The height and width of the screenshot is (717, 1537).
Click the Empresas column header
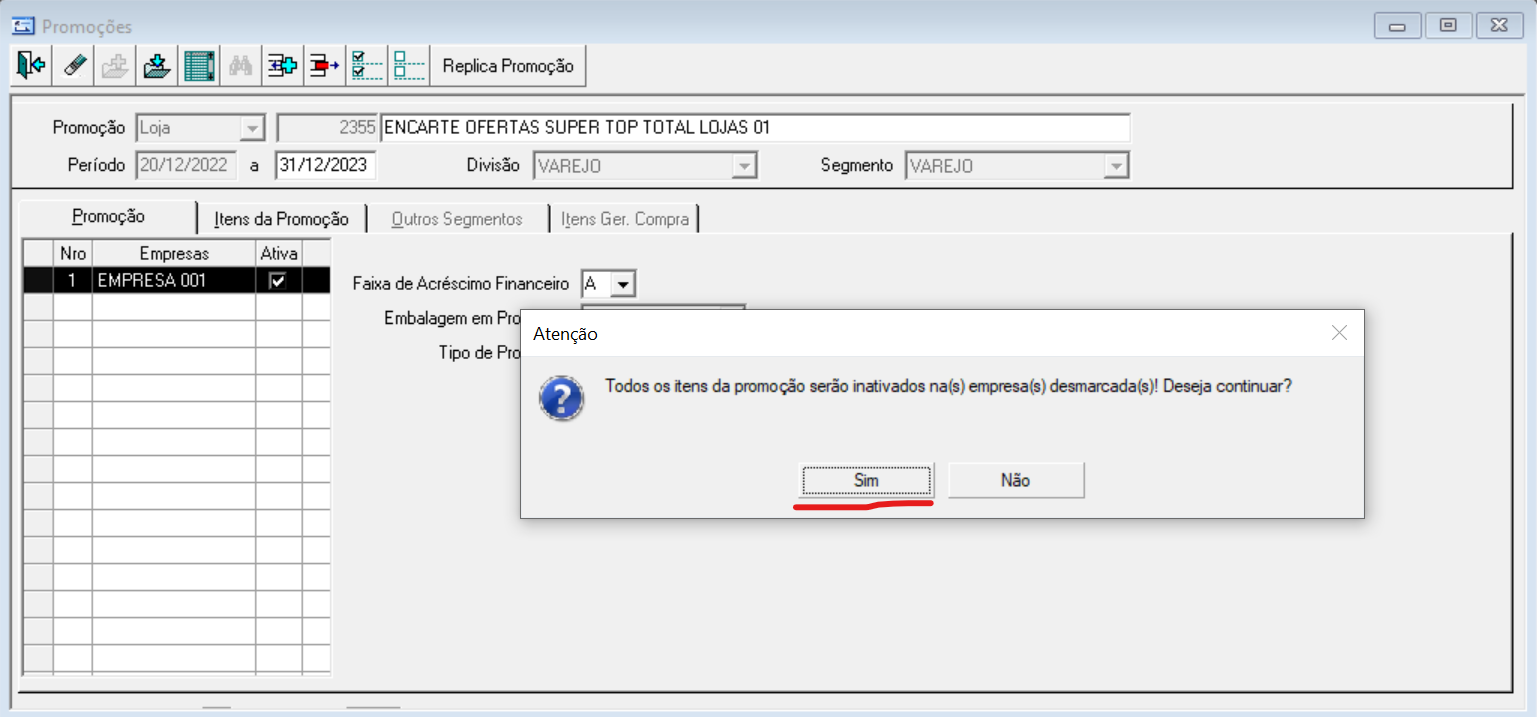[x=174, y=254]
